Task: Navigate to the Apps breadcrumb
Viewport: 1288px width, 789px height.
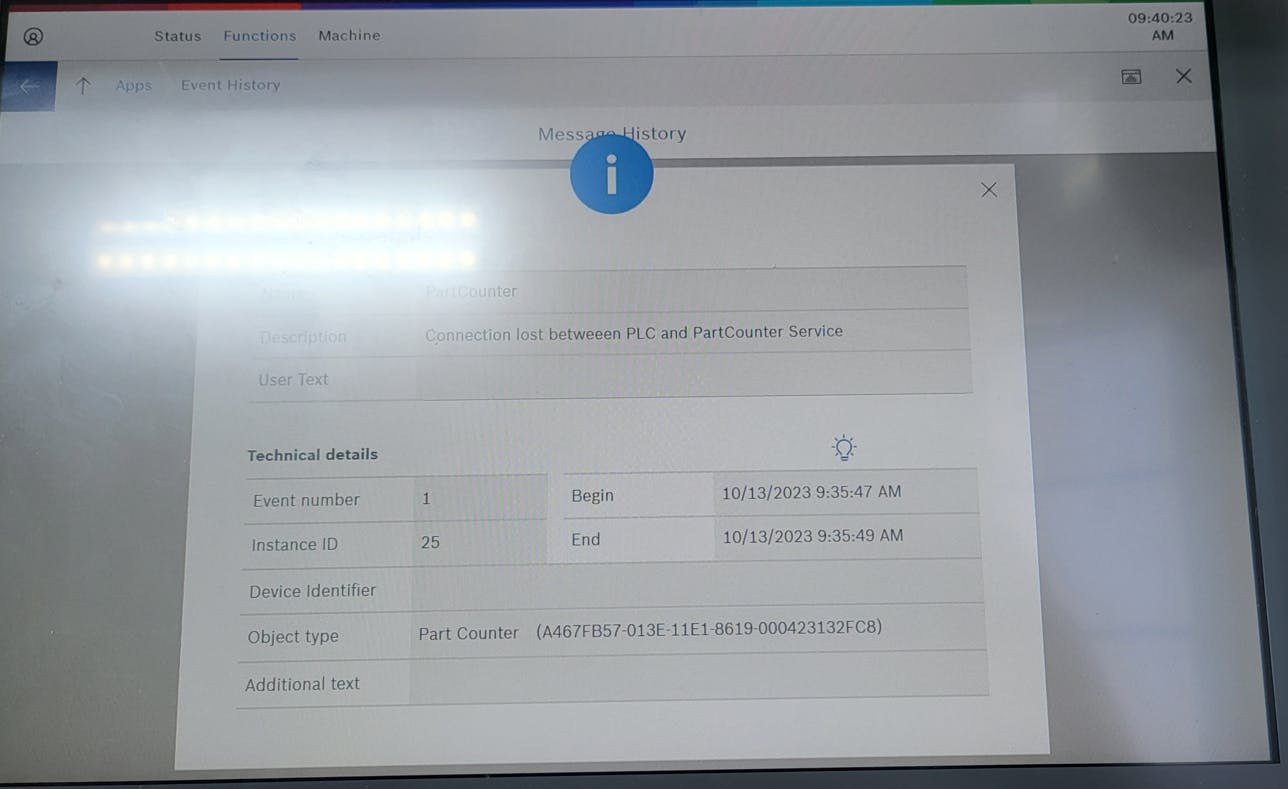Action: coord(133,86)
